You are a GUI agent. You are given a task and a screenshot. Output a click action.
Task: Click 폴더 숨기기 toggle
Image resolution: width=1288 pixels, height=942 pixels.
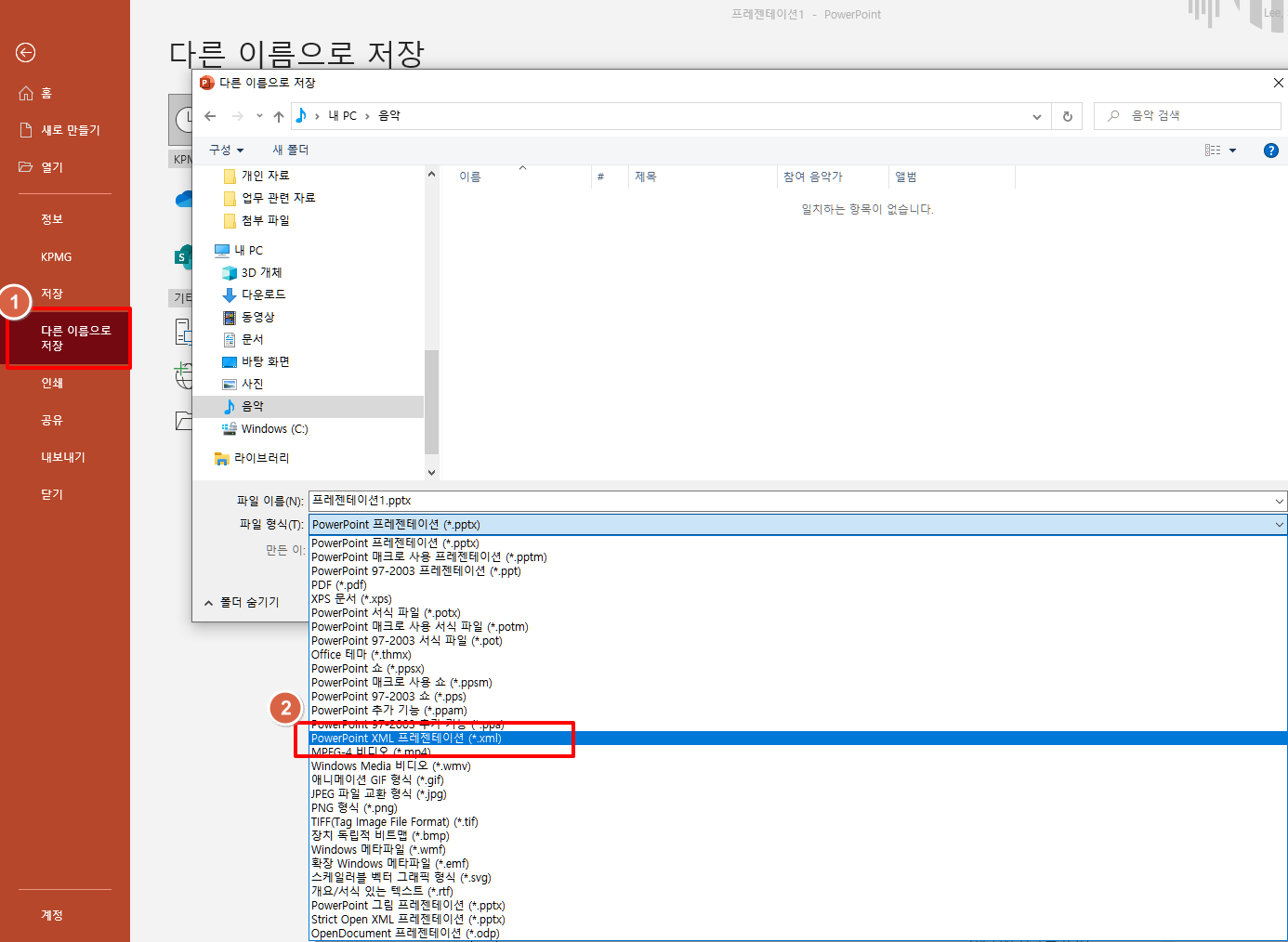coord(242,602)
